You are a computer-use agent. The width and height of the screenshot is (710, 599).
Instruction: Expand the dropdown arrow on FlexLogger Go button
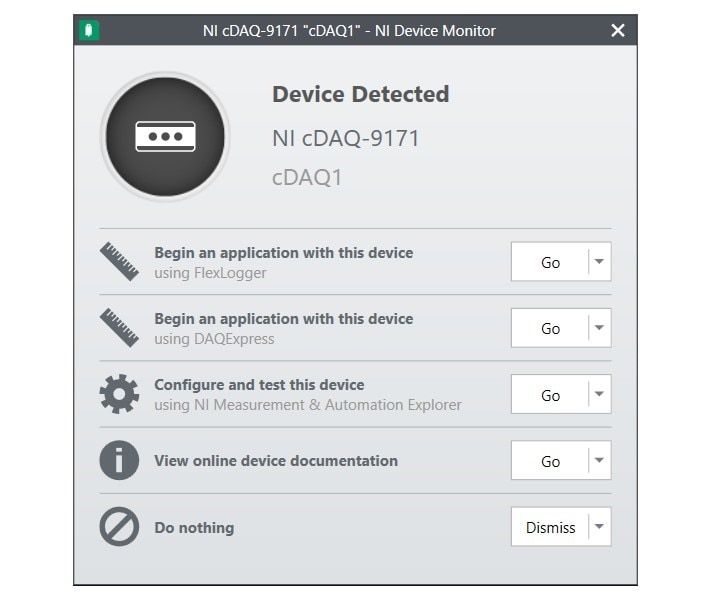[x=600, y=262]
